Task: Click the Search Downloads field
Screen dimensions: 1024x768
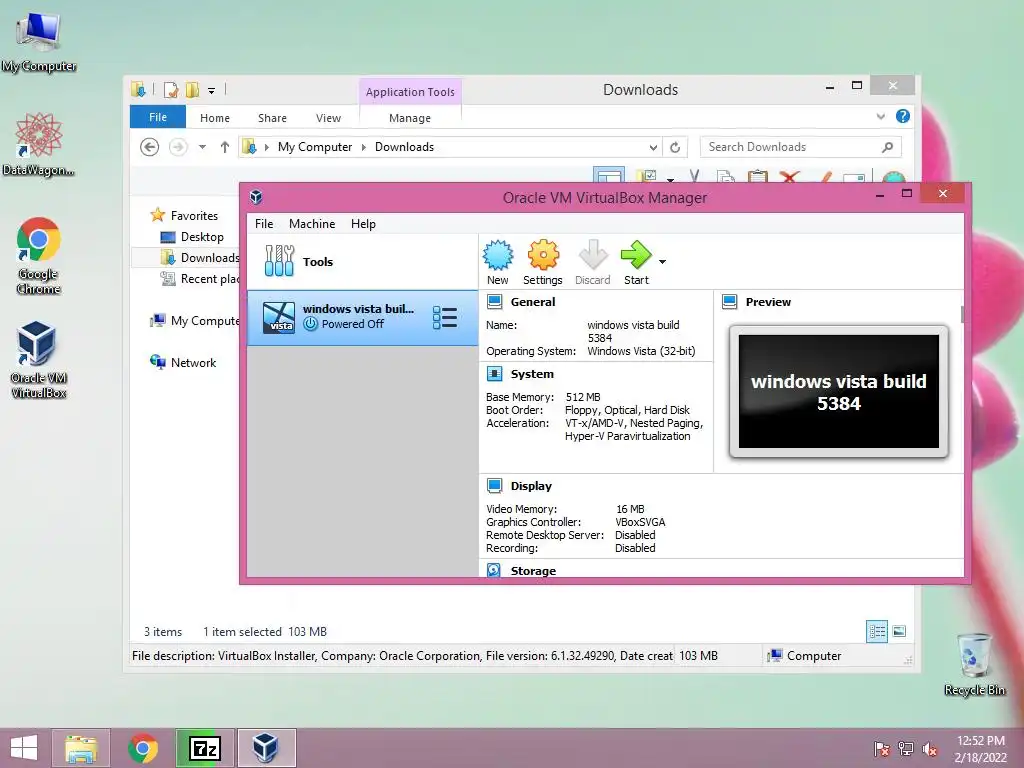Action: 801,147
